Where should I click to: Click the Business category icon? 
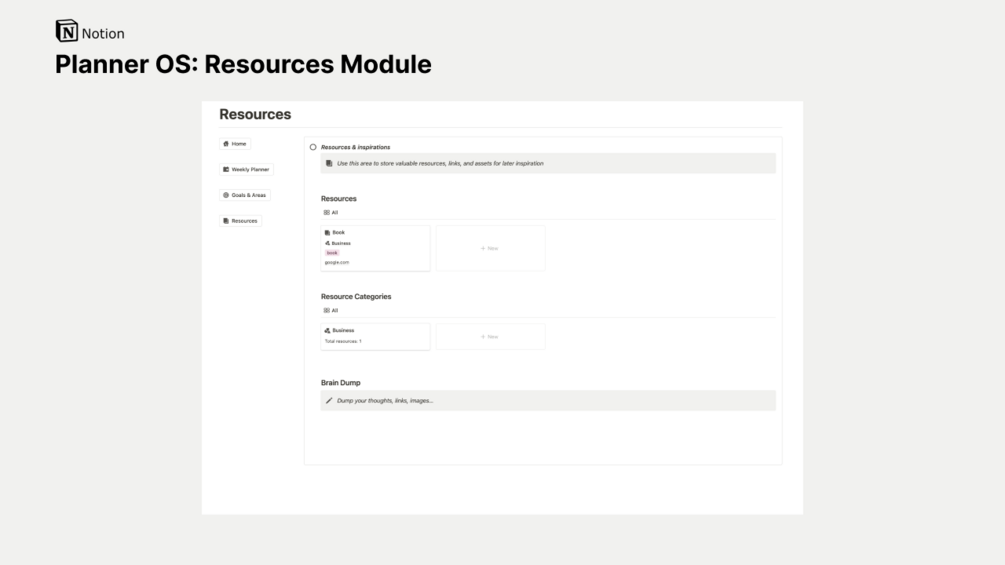(x=328, y=331)
